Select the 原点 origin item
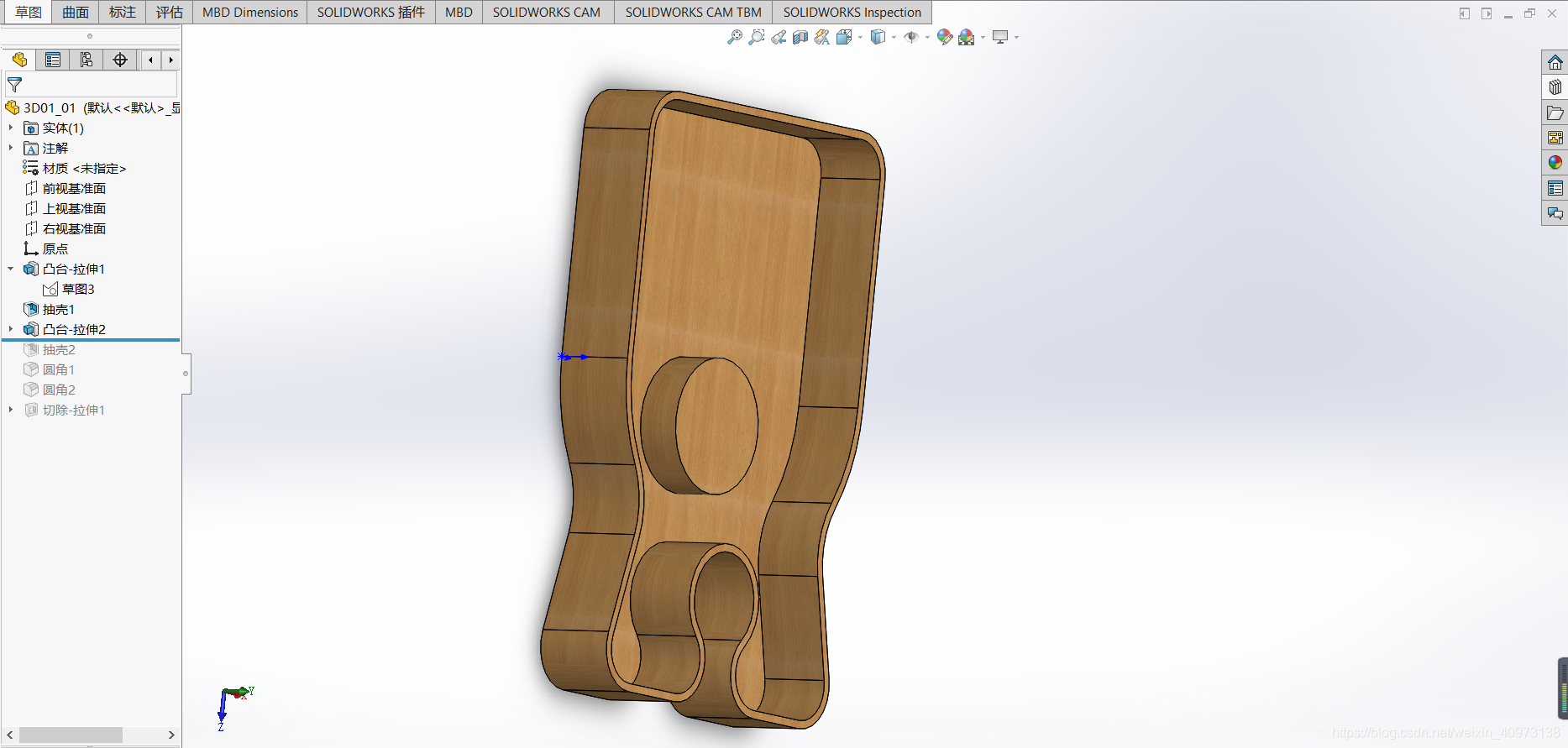1568x748 pixels. (x=46, y=248)
